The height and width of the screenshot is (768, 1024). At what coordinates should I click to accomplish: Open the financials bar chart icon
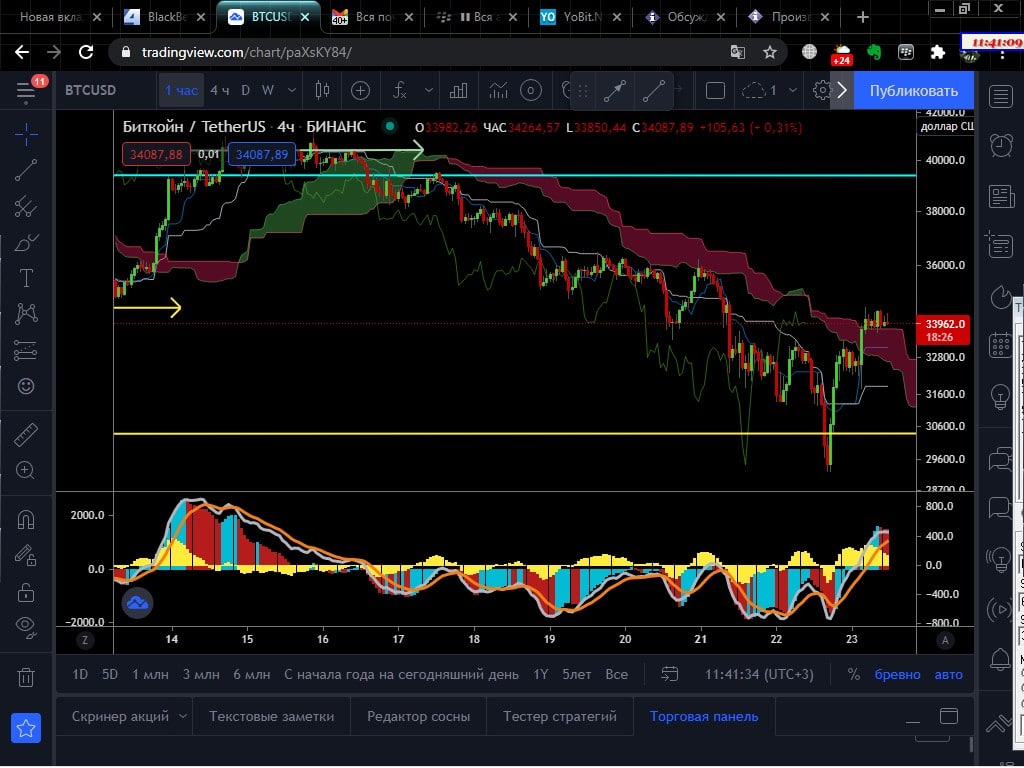(458, 90)
